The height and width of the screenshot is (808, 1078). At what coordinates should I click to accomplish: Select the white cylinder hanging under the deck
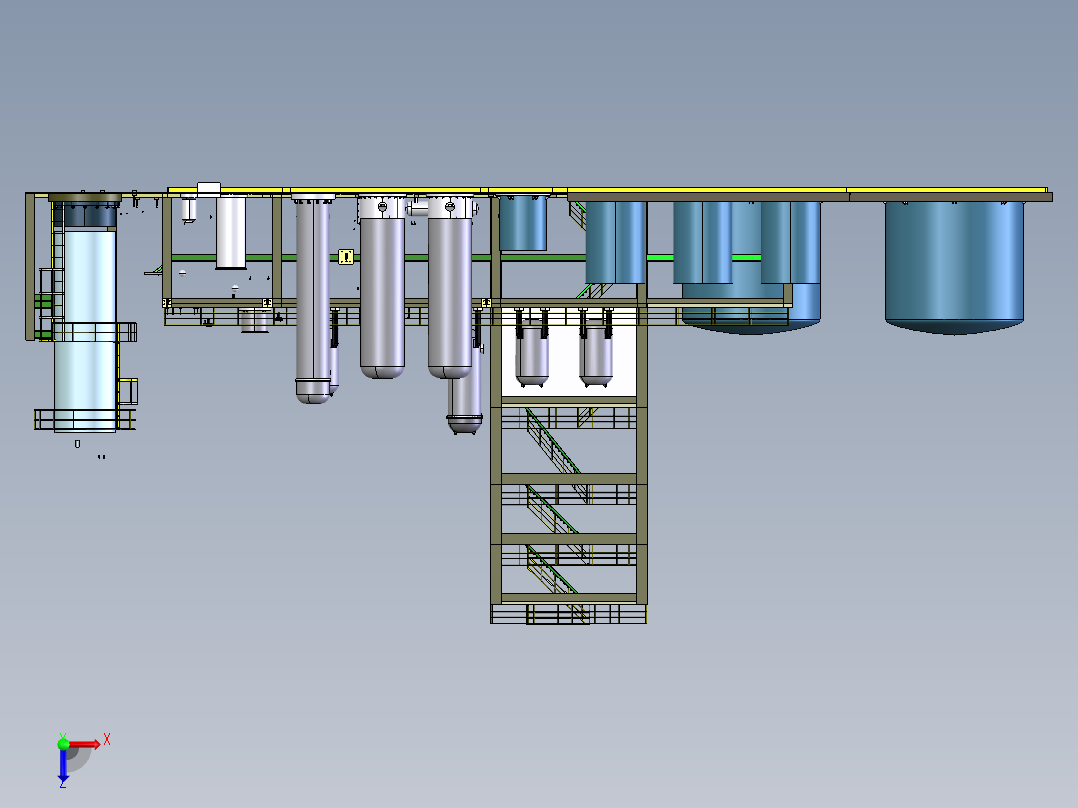(231, 232)
